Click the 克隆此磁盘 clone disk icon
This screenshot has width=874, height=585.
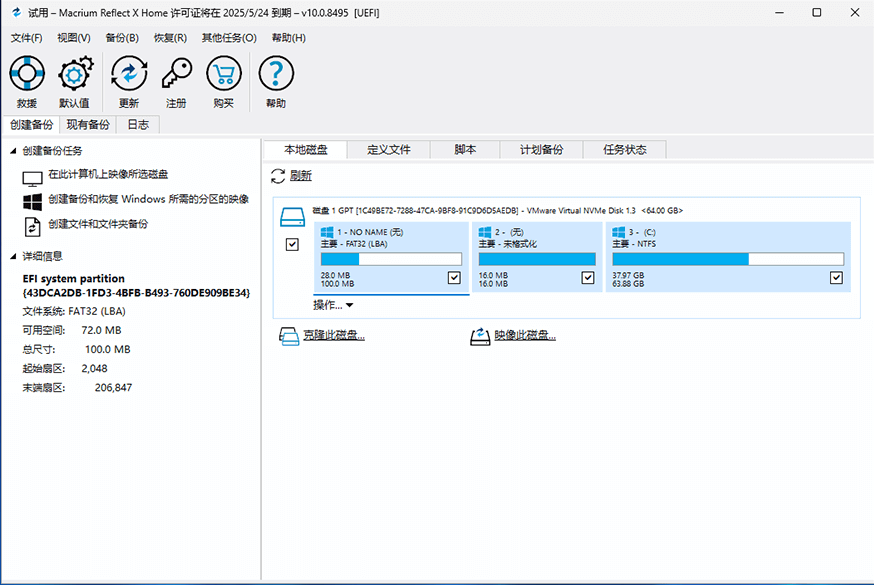pyautogui.click(x=290, y=336)
